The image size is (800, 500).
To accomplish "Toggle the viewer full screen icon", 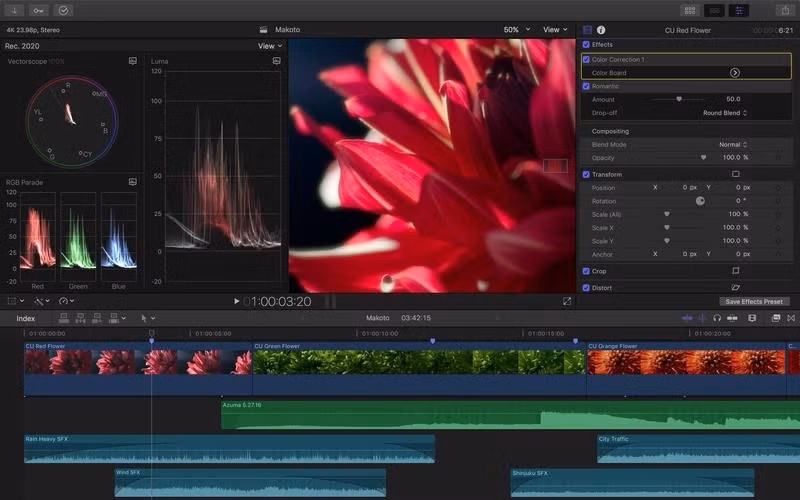I will 567,302.
